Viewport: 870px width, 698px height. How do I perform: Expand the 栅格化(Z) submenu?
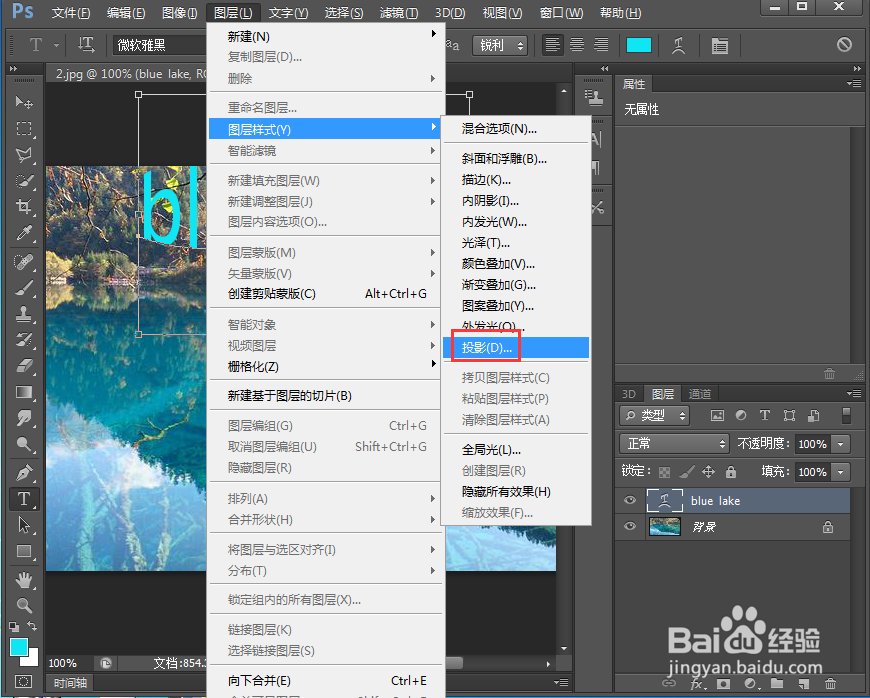pos(325,367)
